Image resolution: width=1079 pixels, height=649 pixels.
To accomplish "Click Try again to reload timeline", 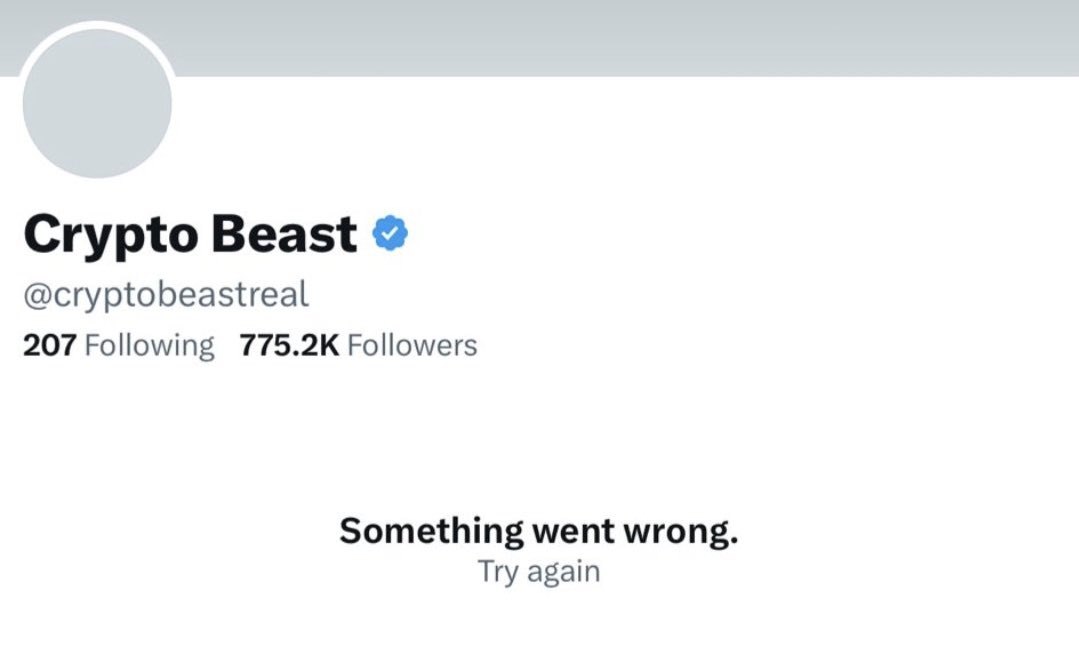I will [540, 570].
